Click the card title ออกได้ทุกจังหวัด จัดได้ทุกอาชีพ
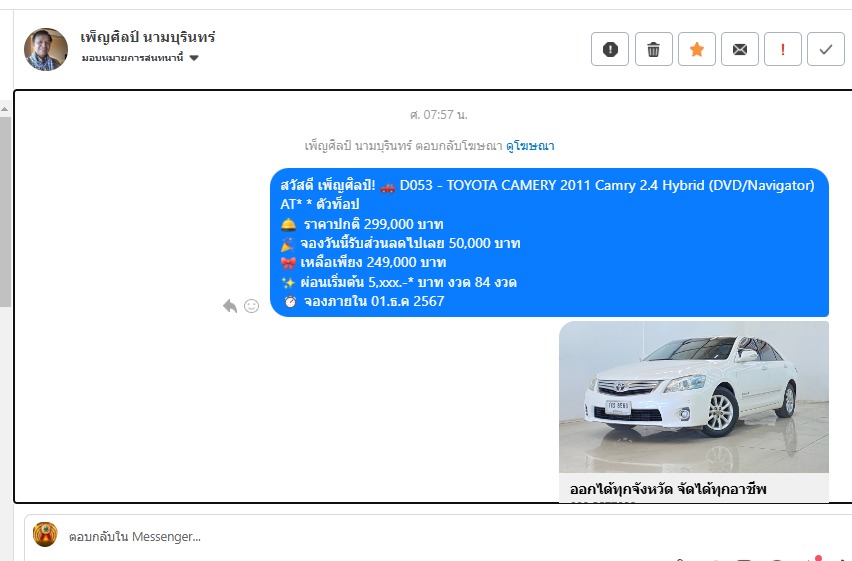This screenshot has width=852, height=561. point(668,489)
